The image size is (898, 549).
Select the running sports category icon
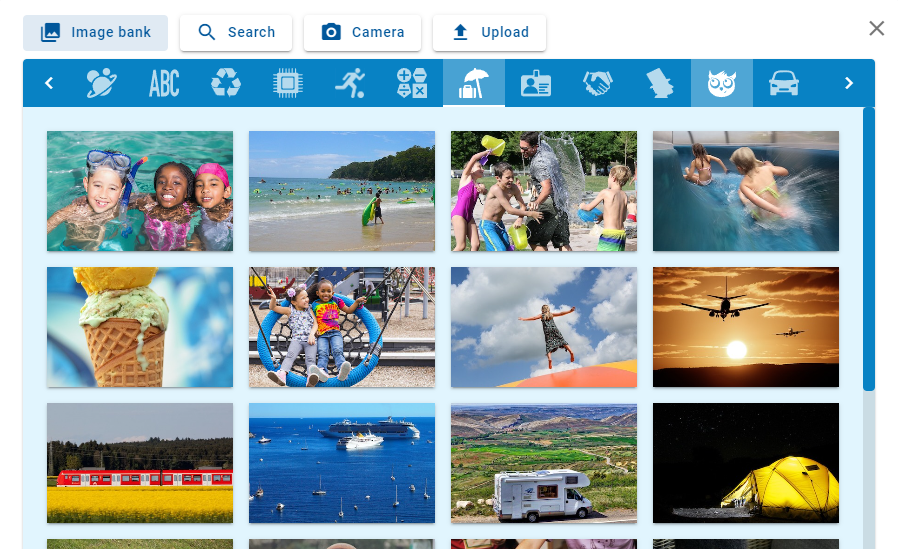pyautogui.click(x=350, y=83)
